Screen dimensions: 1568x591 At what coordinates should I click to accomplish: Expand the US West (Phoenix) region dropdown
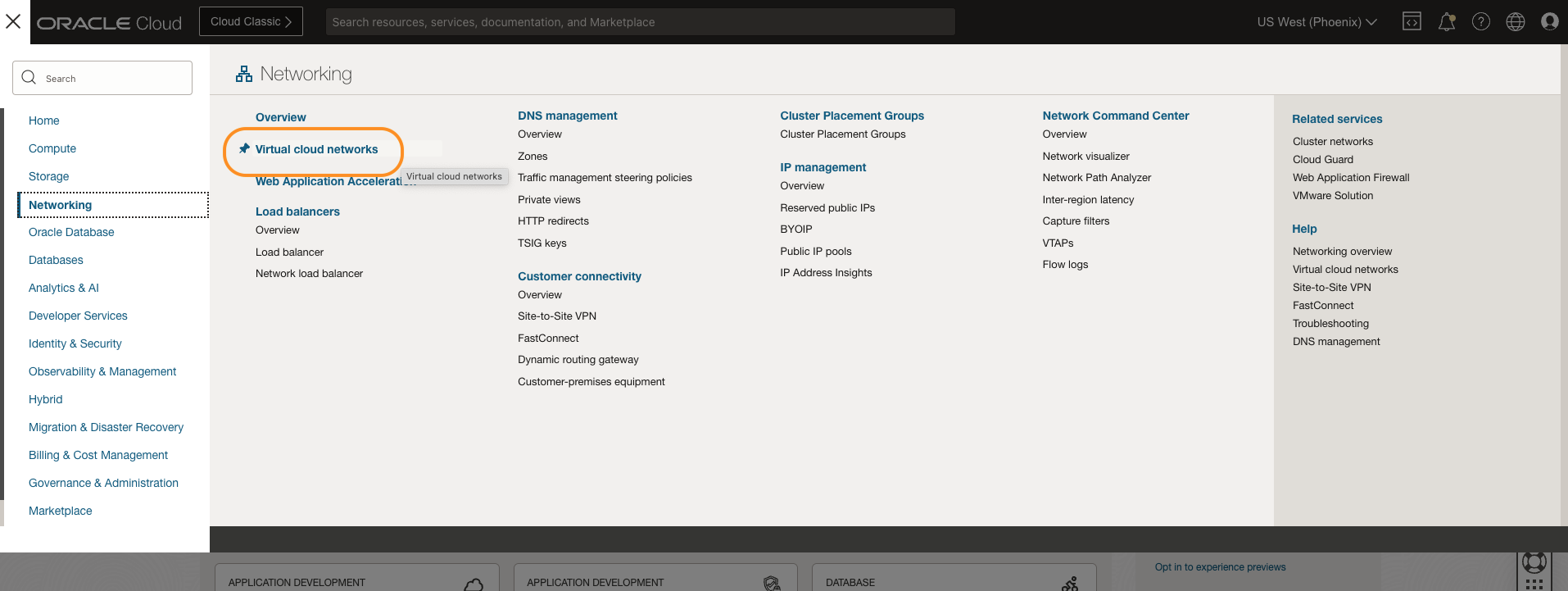[1317, 22]
